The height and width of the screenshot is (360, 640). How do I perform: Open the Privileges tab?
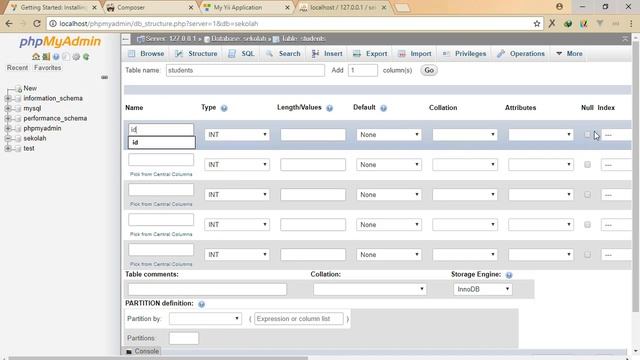click(464, 54)
